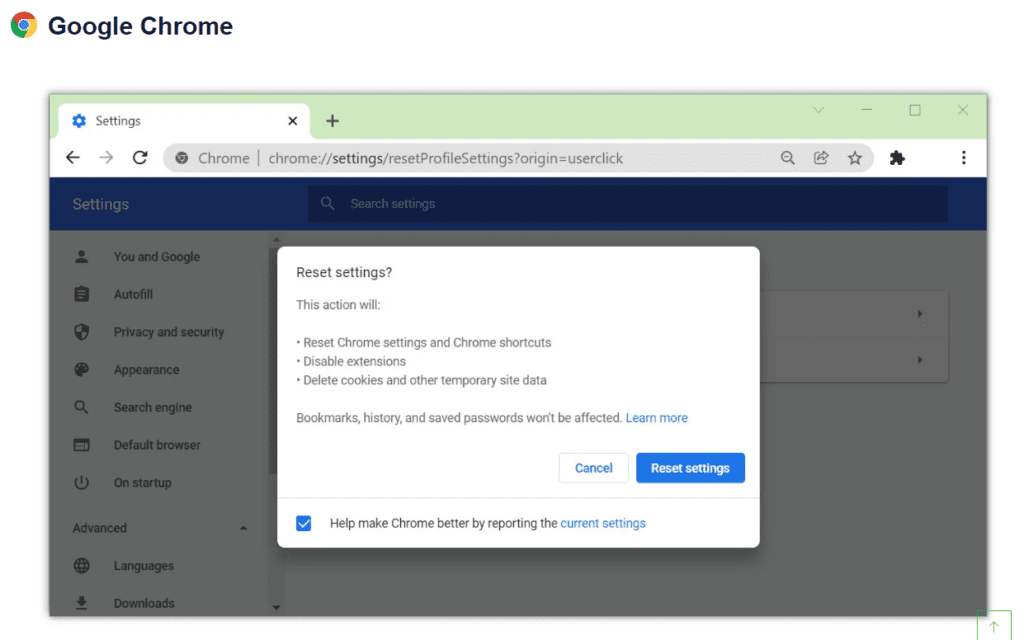
Task: Click the You and Google person icon
Action: click(x=82, y=257)
